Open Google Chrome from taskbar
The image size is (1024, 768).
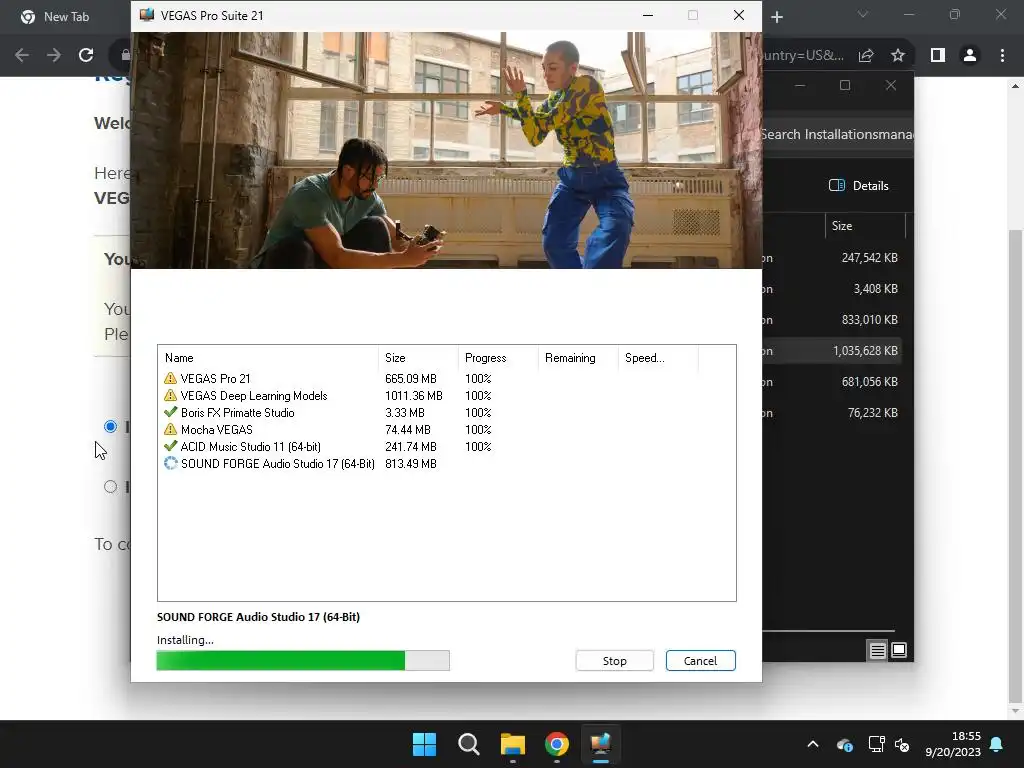[556, 744]
